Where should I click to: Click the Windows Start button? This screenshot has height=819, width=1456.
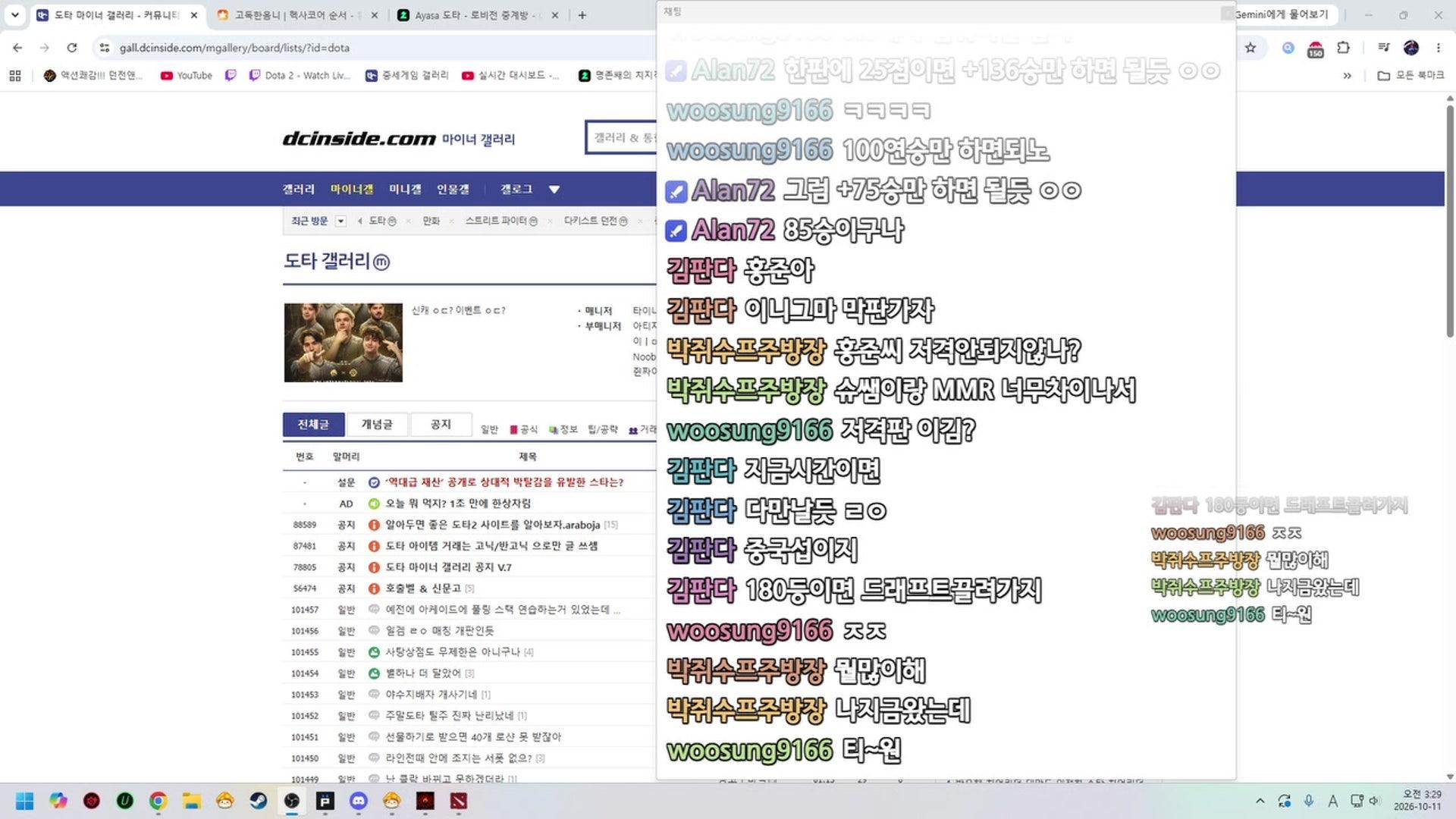point(25,801)
